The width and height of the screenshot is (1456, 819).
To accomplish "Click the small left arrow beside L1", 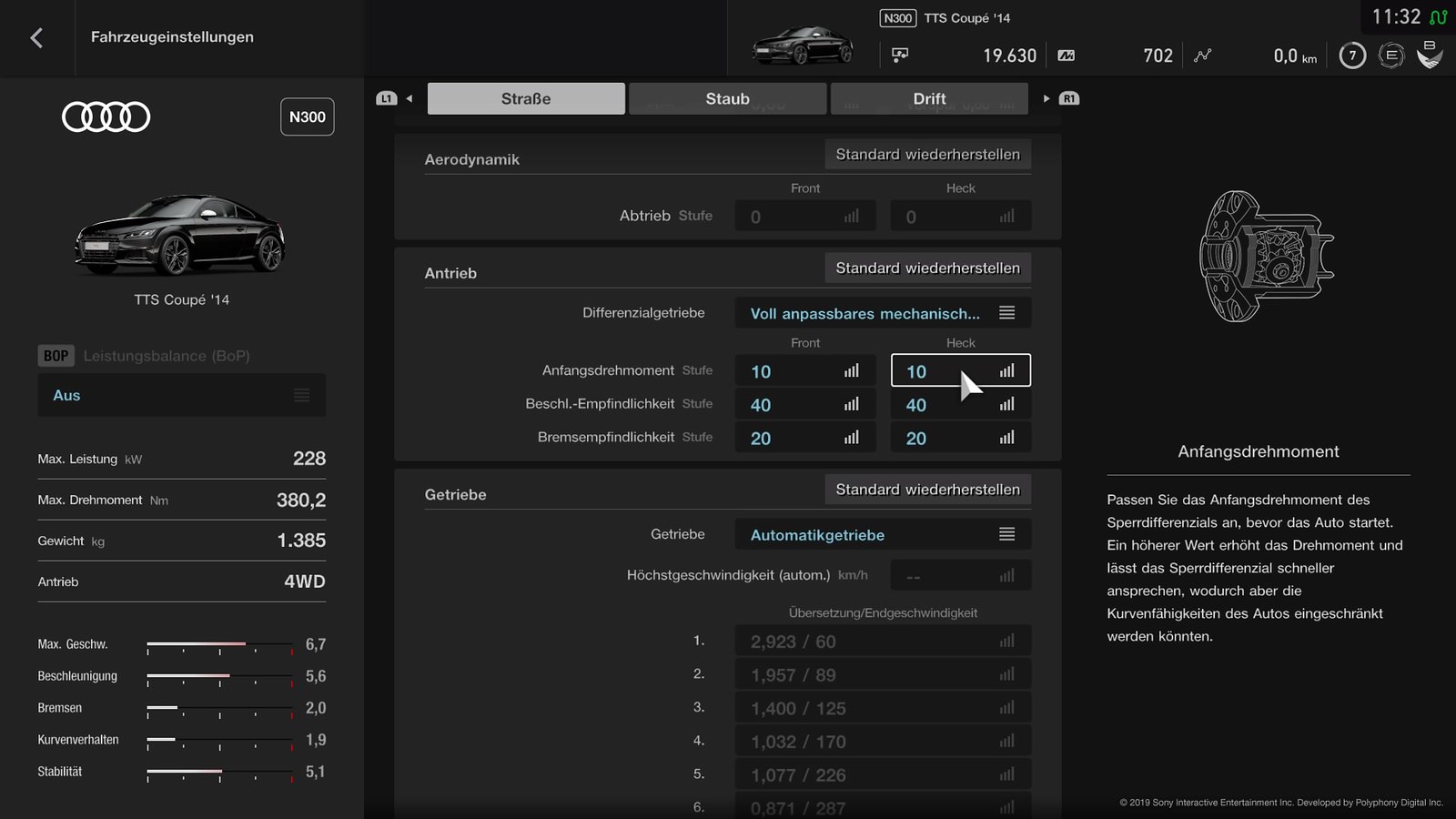I will click(409, 98).
